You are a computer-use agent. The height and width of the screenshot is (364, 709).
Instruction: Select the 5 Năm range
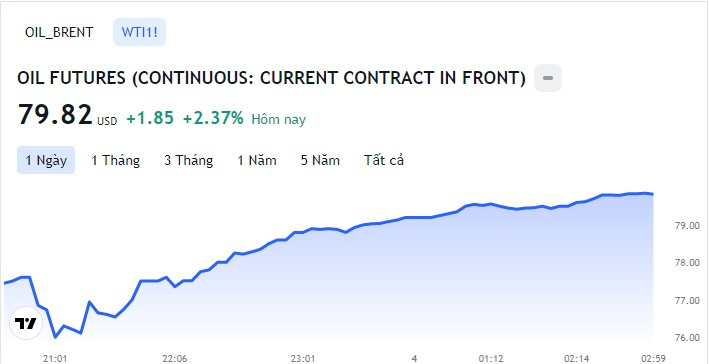click(x=320, y=160)
